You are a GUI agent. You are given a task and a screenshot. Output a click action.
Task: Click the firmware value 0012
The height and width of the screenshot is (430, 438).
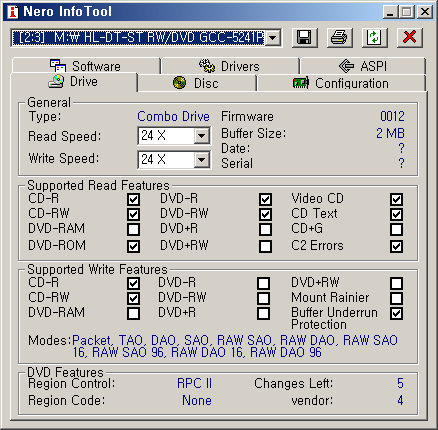point(392,116)
